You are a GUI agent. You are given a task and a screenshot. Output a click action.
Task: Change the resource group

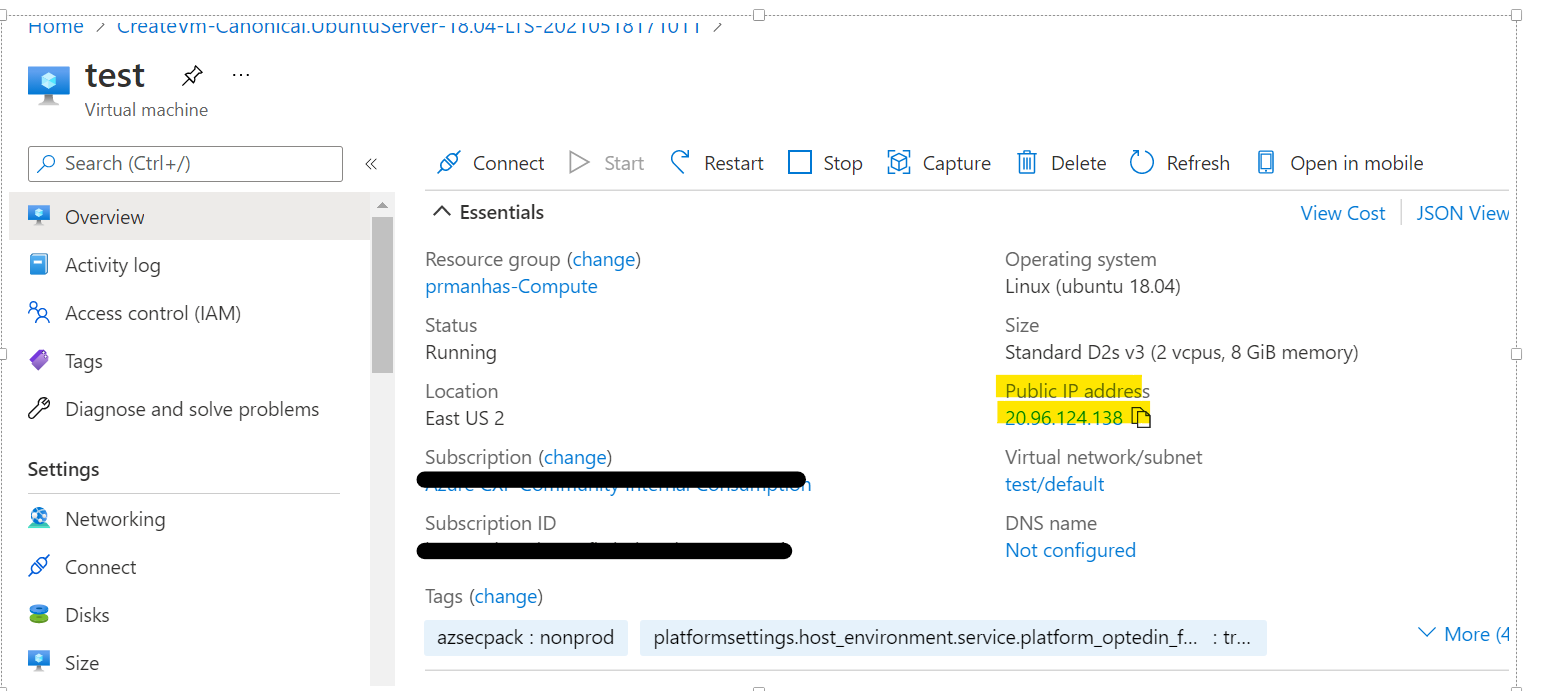[x=604, y=259]
